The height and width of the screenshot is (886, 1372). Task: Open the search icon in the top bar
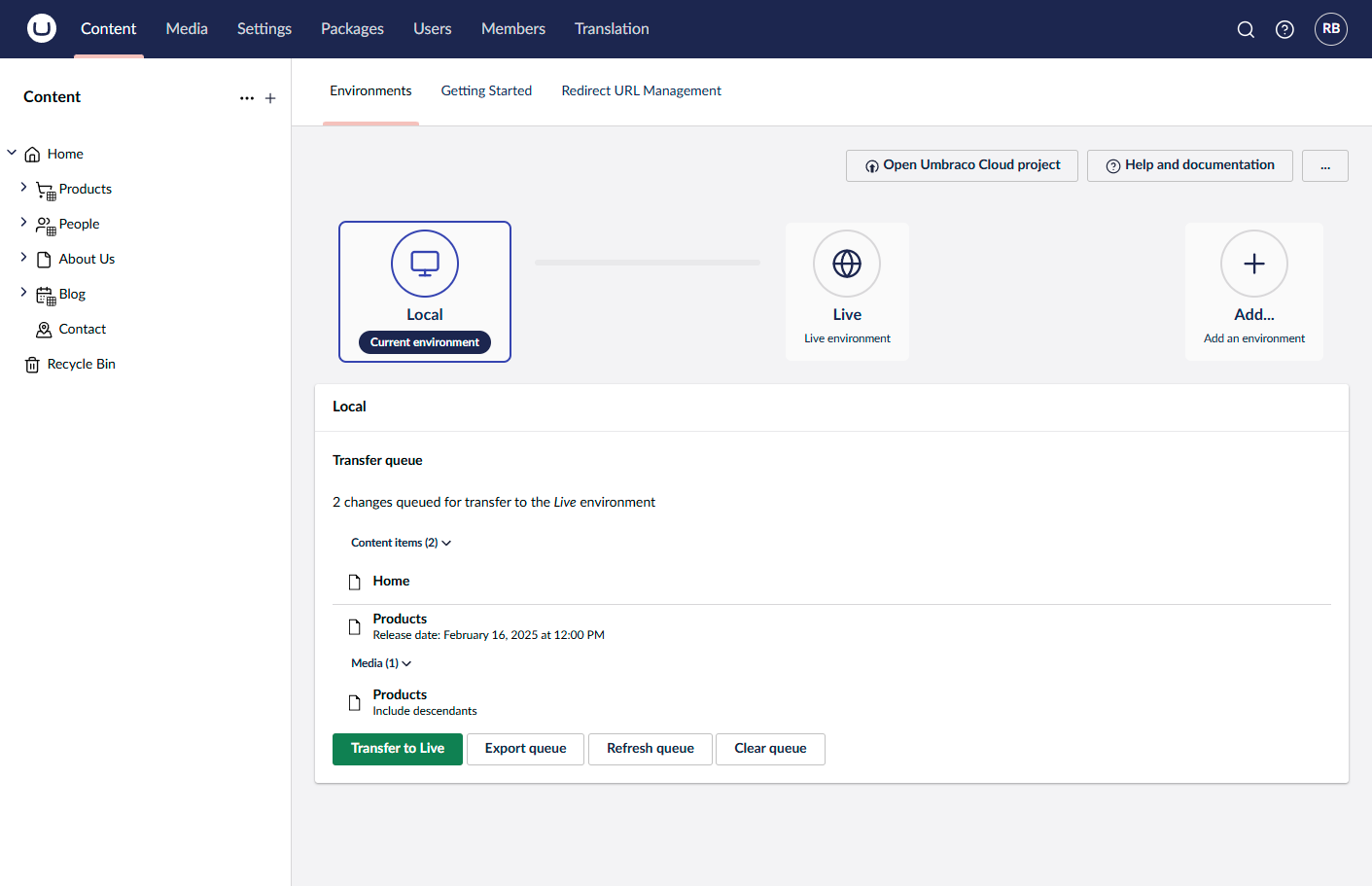pos(1246,29)
